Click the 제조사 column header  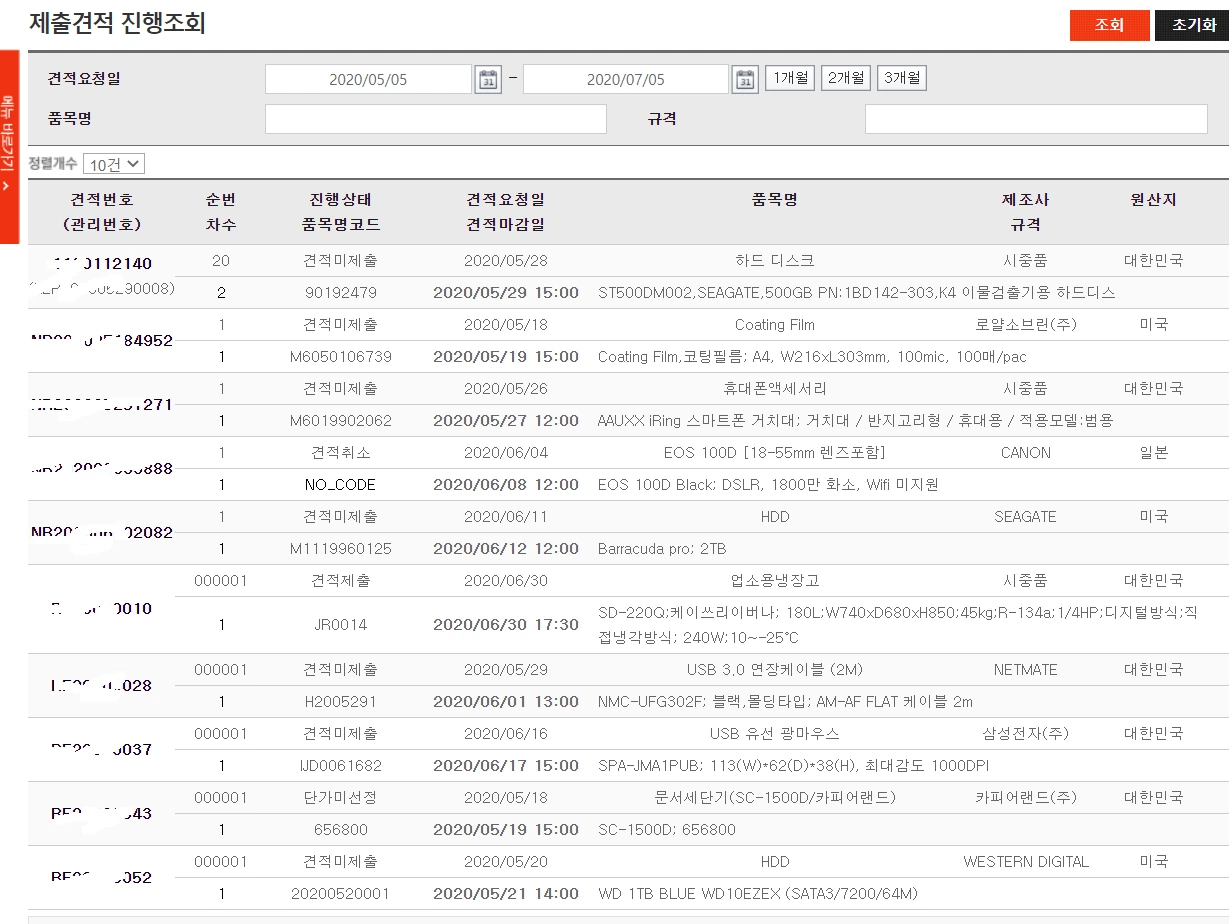coord(1025,200)
